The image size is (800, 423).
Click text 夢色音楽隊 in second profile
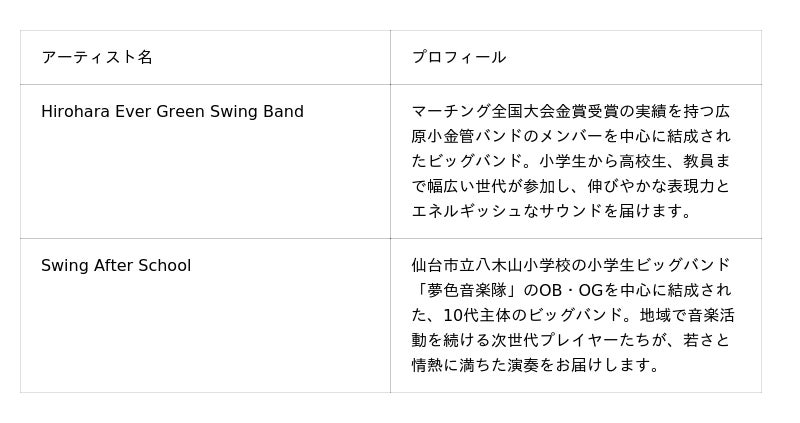[x=467, y=290]
